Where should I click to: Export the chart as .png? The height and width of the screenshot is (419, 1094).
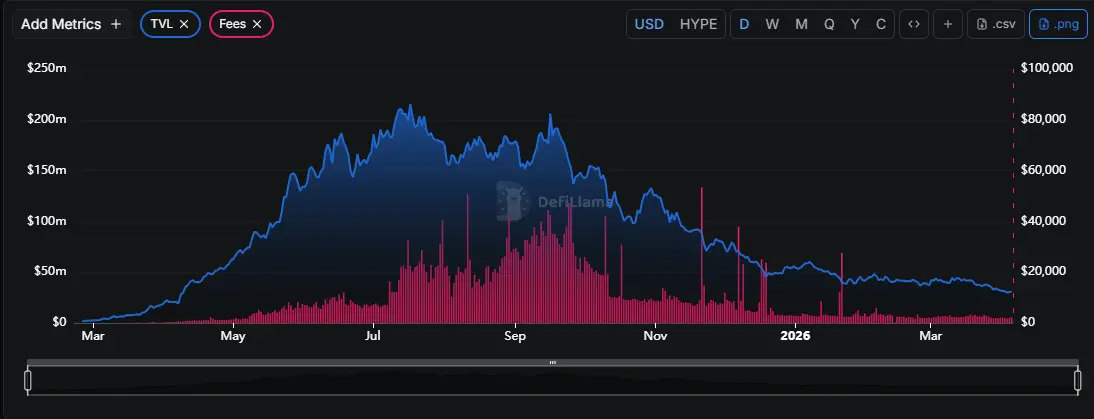[x=1058, y=24]
